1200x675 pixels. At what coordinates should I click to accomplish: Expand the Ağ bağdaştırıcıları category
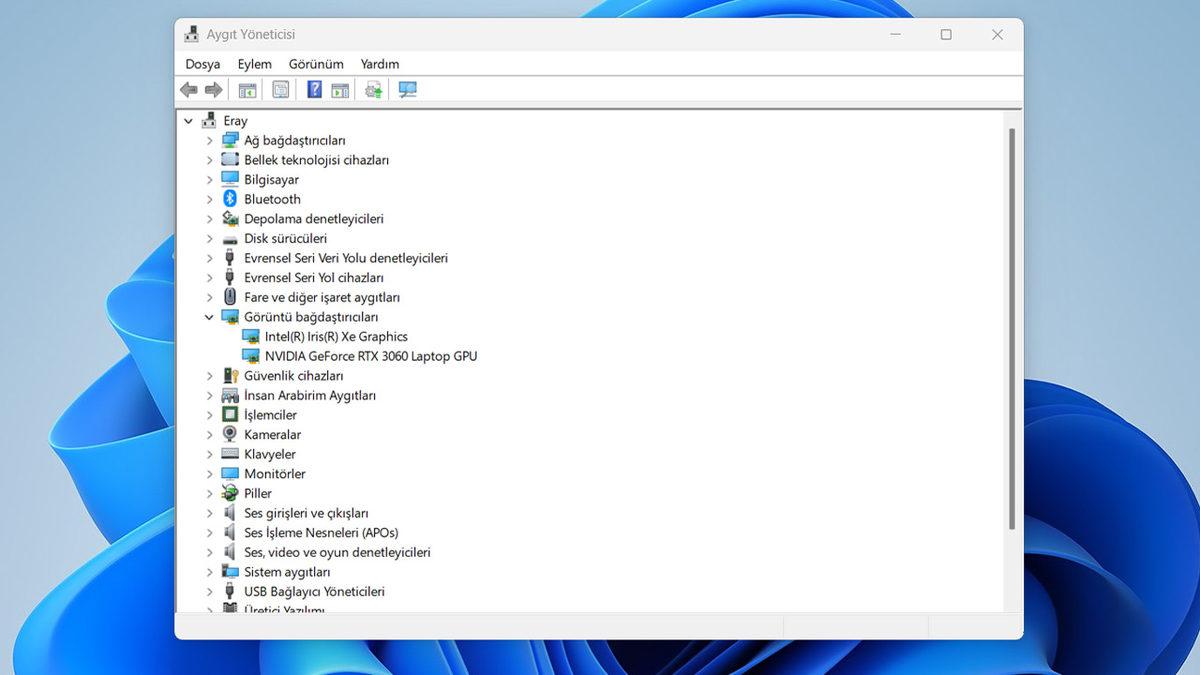click(210, 141)
